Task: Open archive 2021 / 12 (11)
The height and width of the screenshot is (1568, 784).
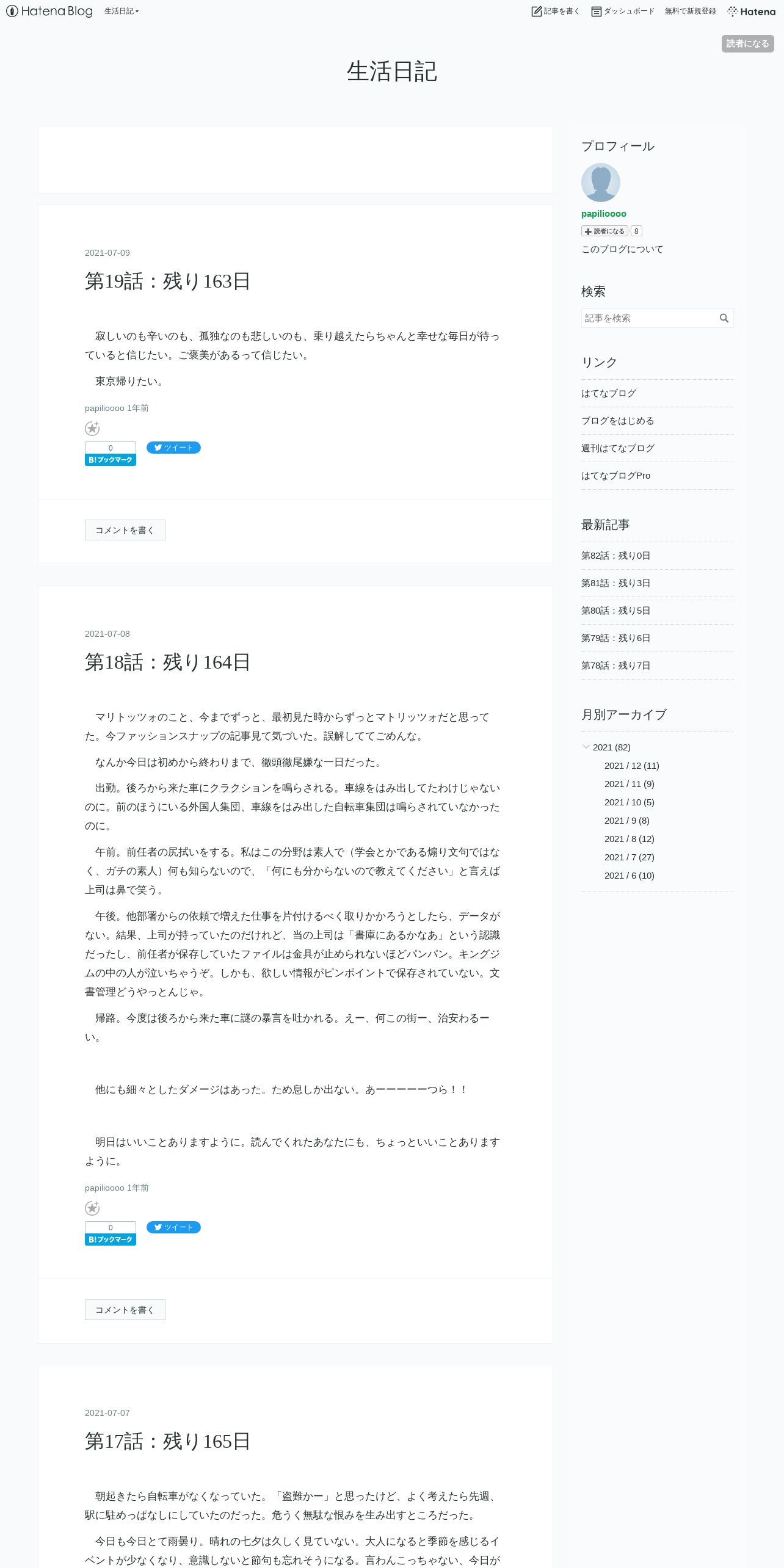Action: click(x=632, y=766)
